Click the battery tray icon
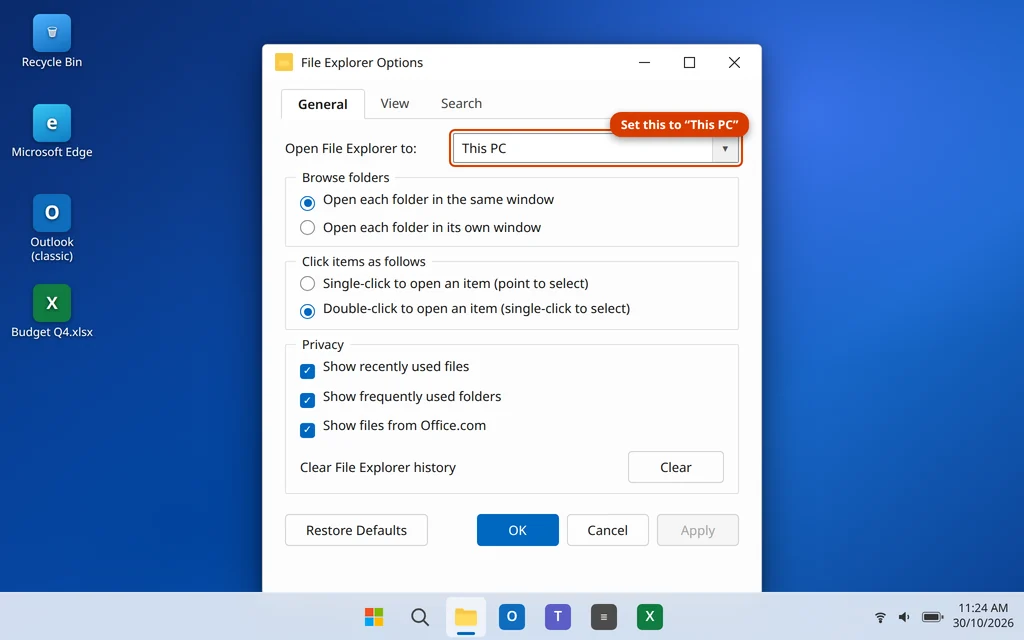The height and width of the screenshot is (640, 1024). [932, 616]
